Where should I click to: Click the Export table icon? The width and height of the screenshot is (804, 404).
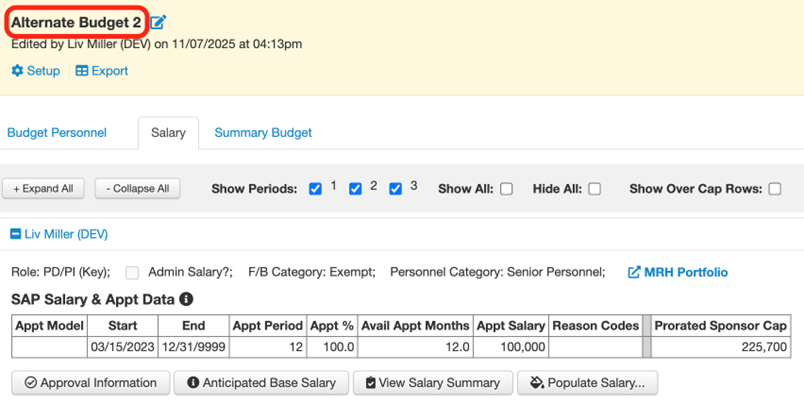click(82, 71)
